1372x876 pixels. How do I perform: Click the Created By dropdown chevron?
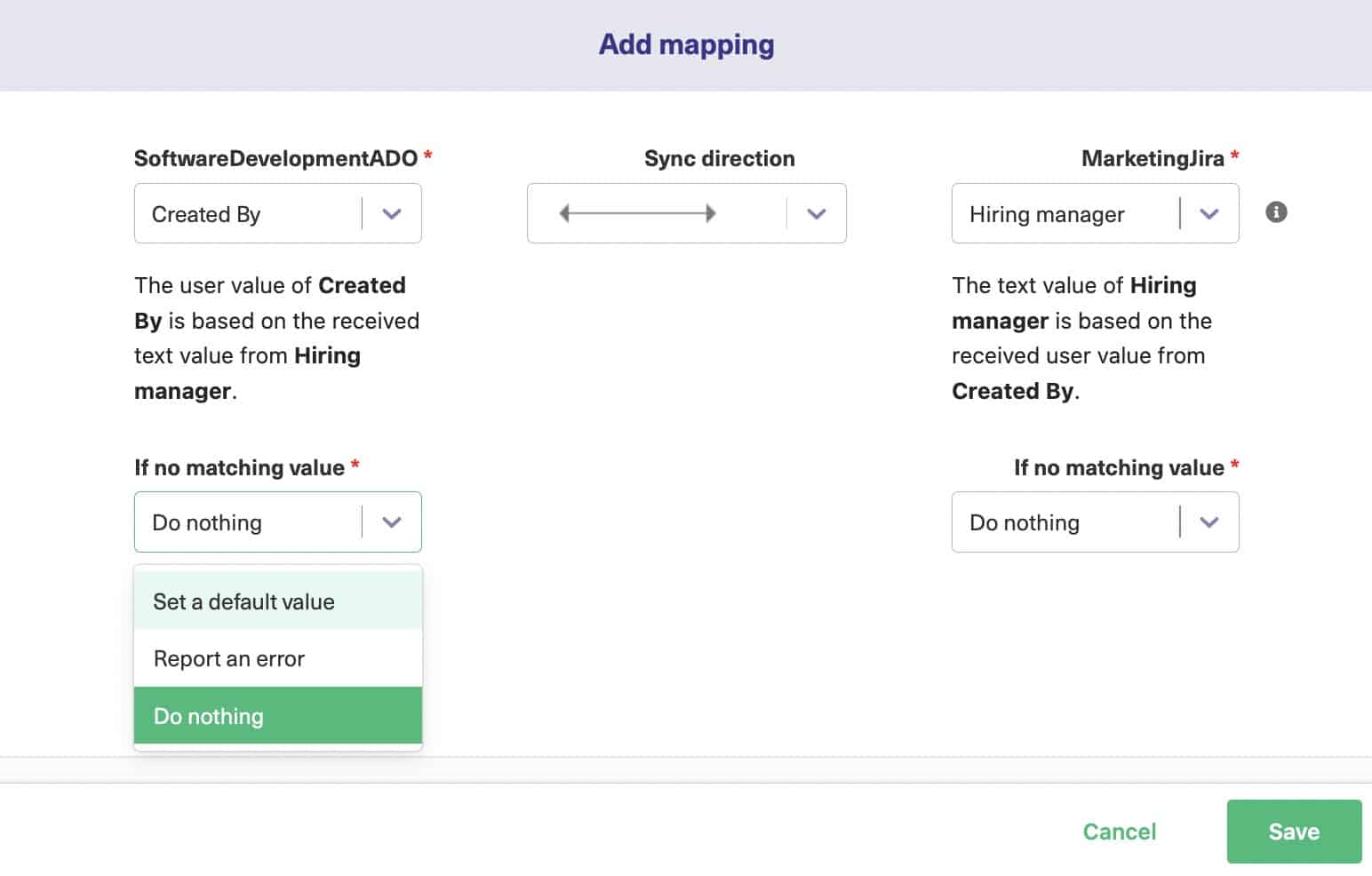[392, 213]
